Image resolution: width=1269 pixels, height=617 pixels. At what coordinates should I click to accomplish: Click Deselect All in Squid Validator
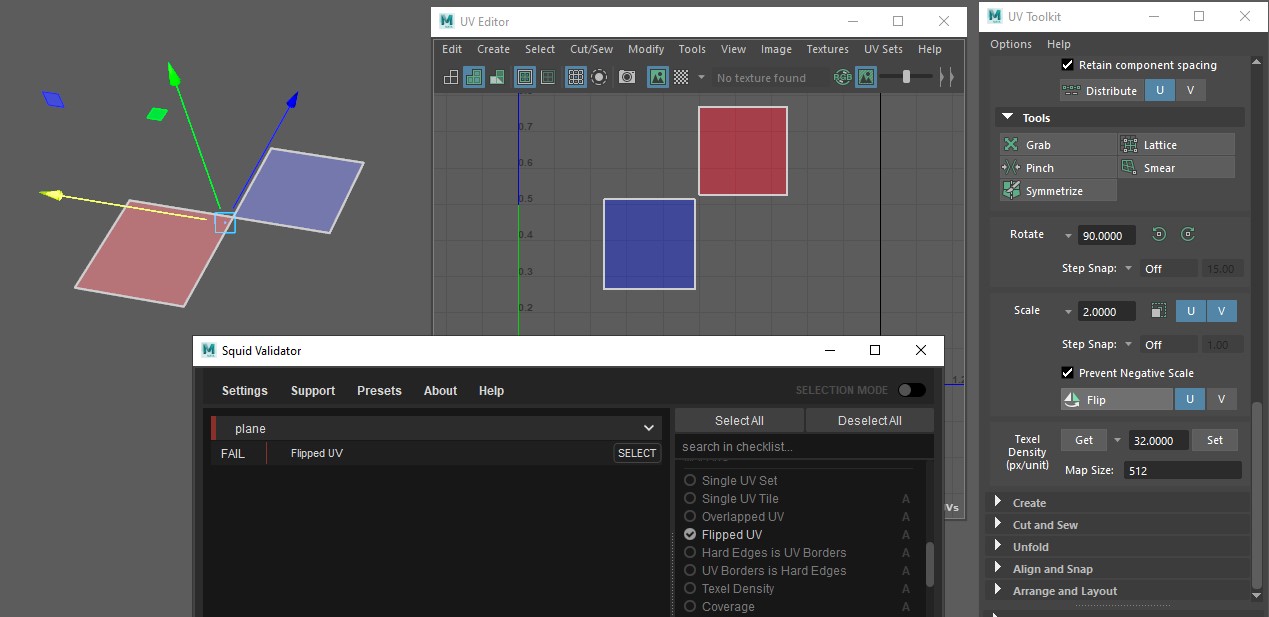(870, 421)
